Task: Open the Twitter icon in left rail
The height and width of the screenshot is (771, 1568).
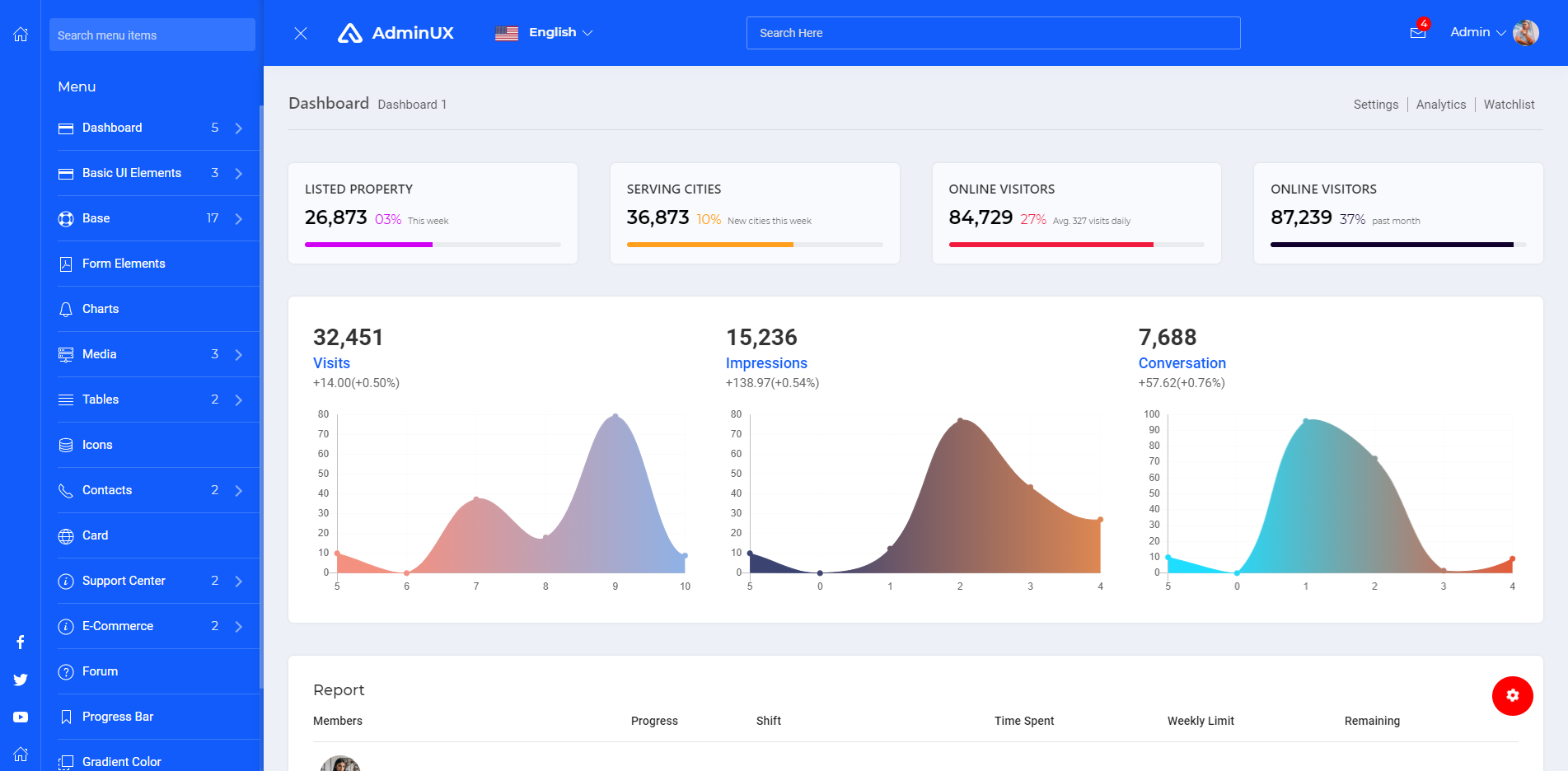Action: [x=21, y=680]
